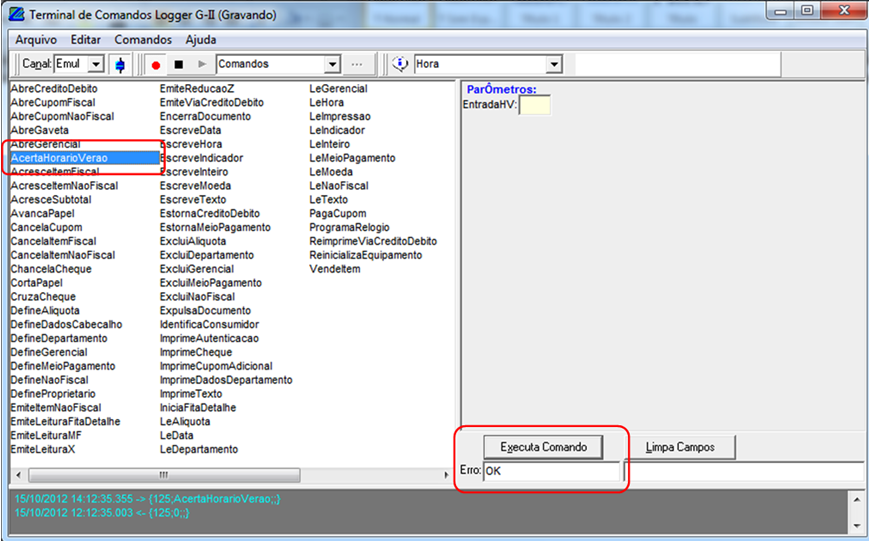Click the ellipsis browse button after Comandos
The image size is (869, 541).
pos(357,64)
